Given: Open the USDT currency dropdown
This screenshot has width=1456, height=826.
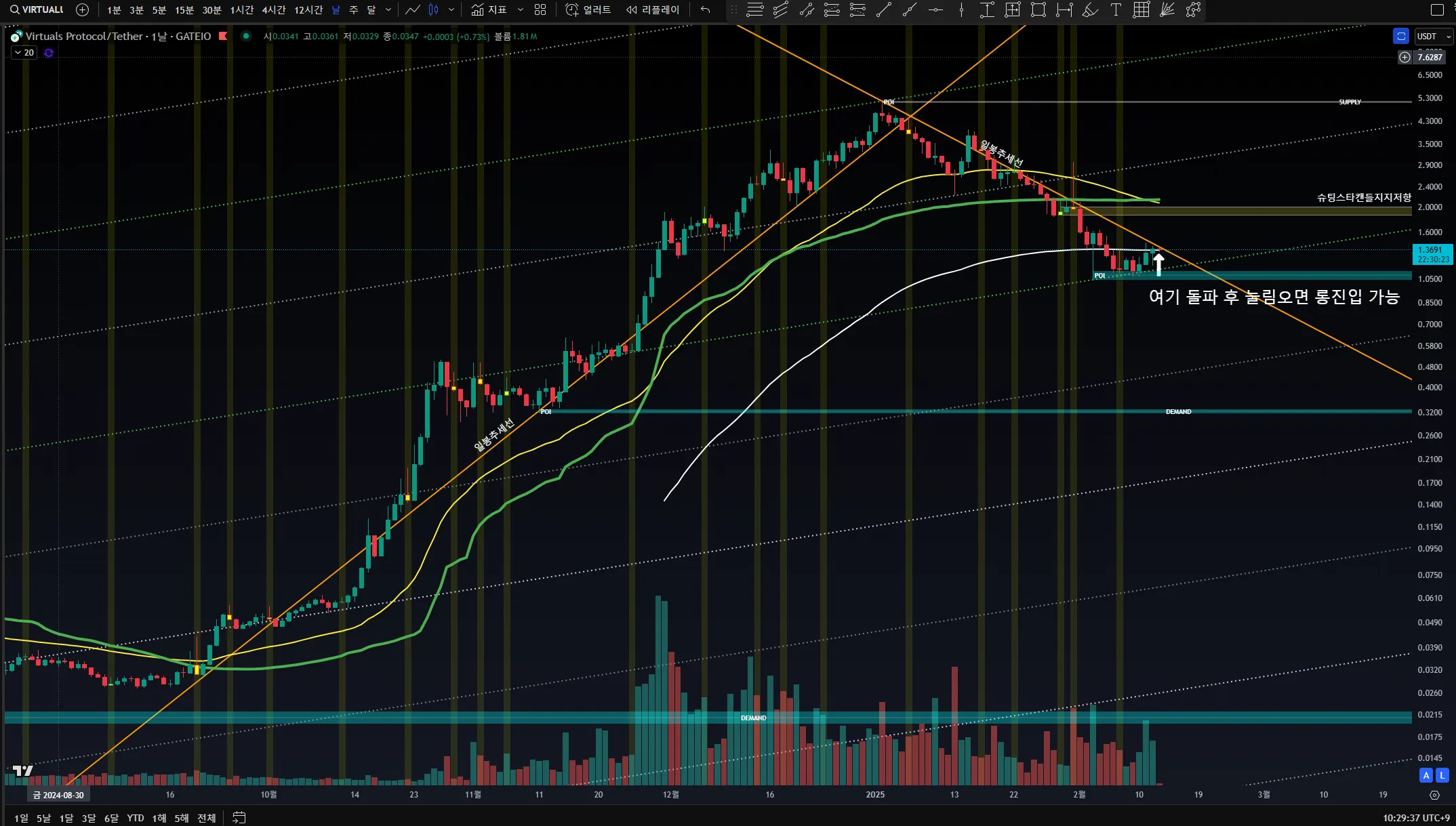Looking at the screenshot, I should pyautogui.click(x=1434, y=37).
